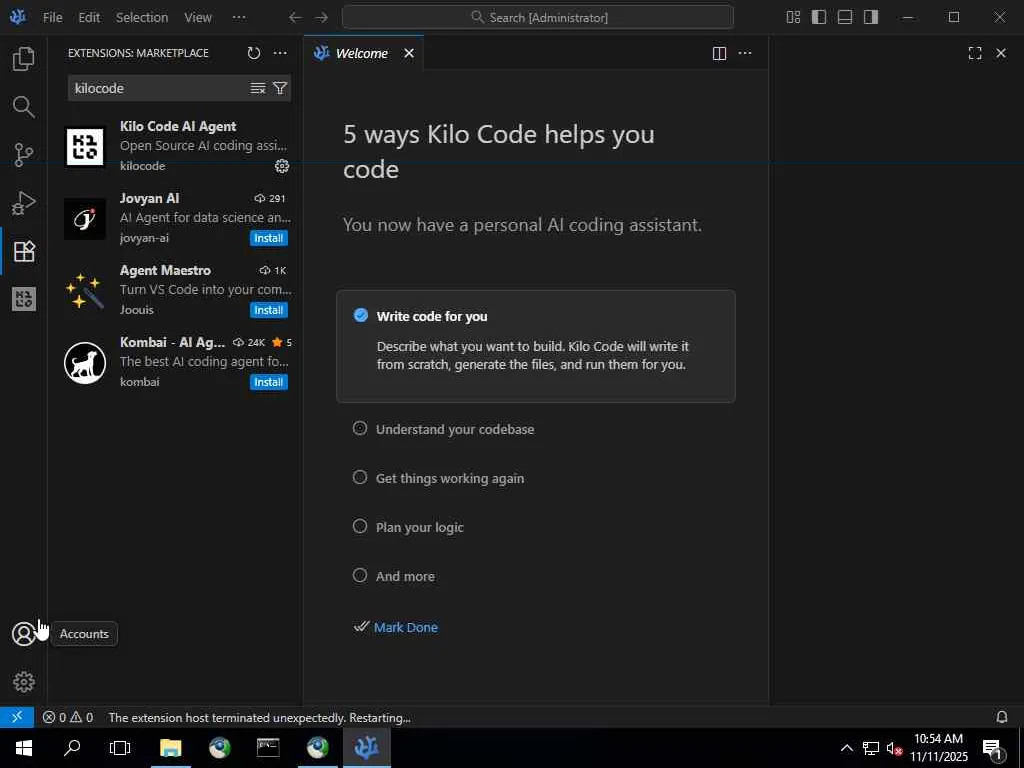Expand the overflow menu ellipsis in menu bar

pos(239,18)
